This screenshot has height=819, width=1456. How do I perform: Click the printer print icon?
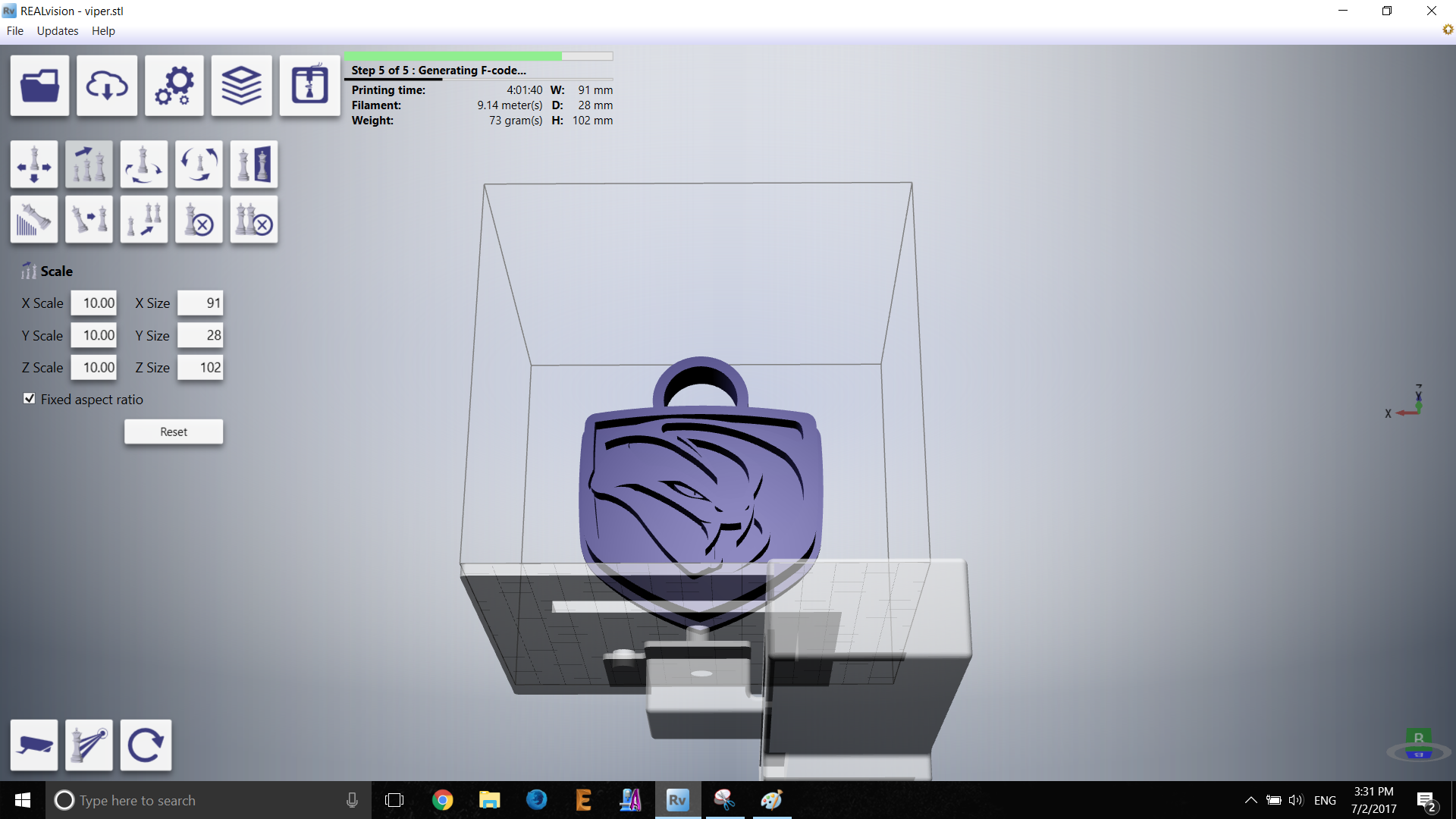point(309,85)
